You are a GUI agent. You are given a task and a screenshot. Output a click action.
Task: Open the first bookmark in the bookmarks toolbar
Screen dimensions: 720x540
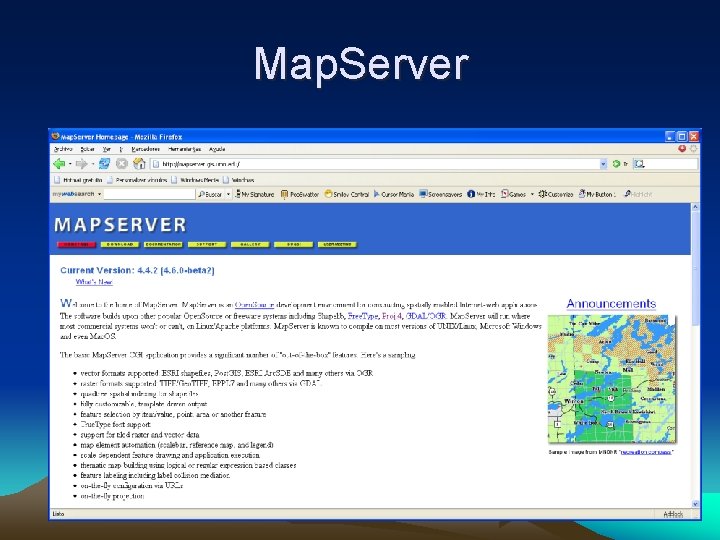78,180
